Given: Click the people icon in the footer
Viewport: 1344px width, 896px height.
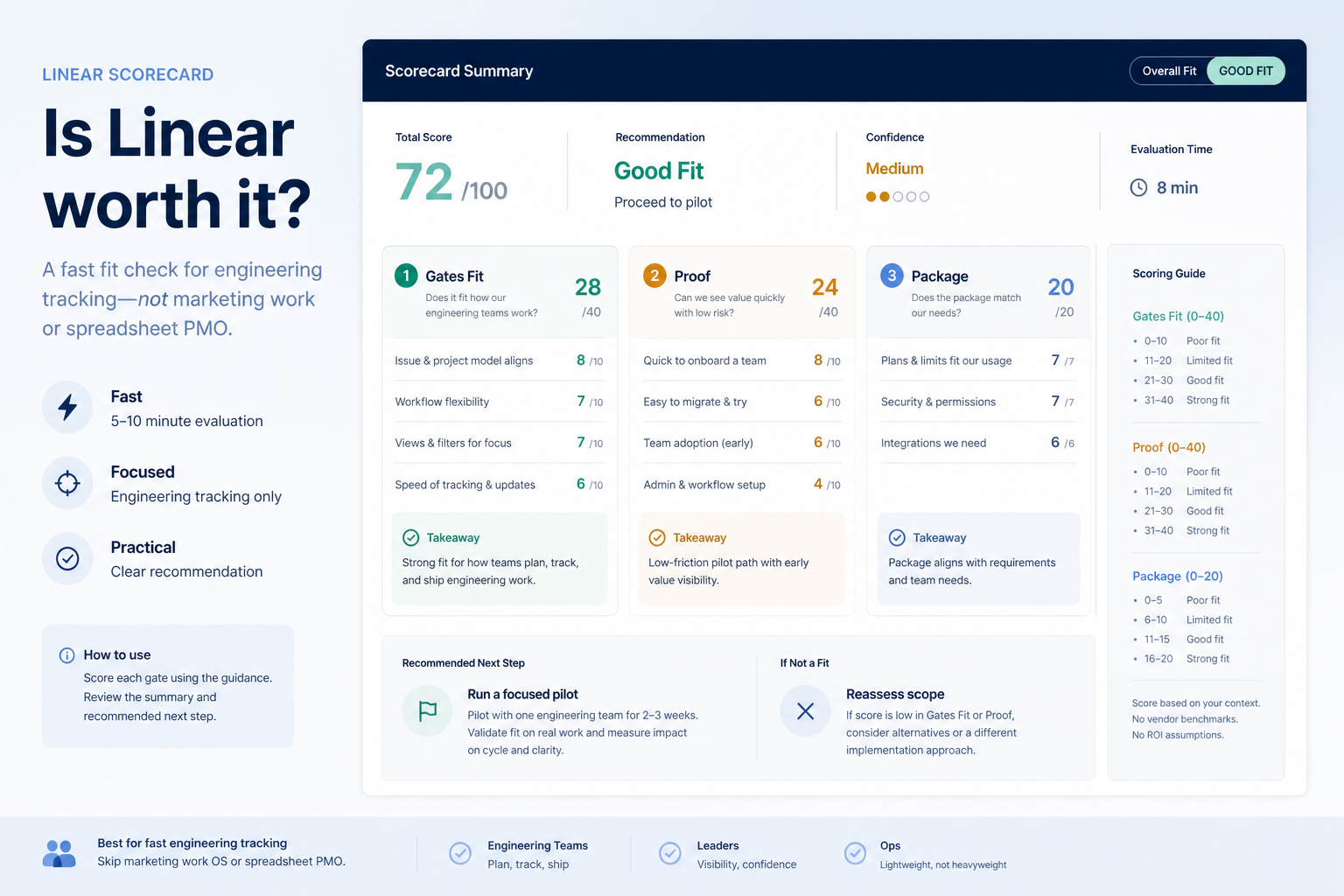Looking at the screenshot, I should [59, 853].
